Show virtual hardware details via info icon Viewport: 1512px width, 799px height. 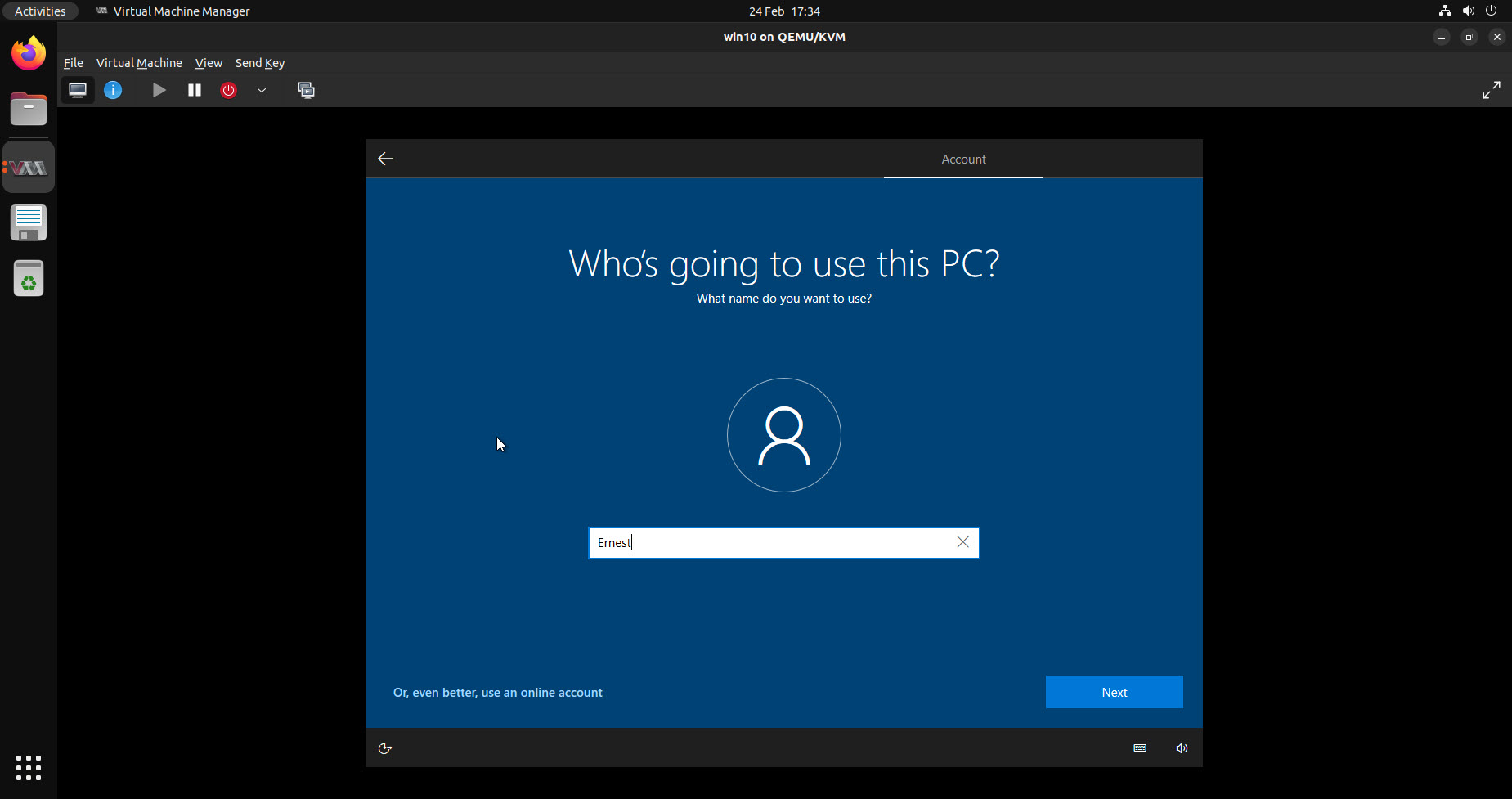point(113,90)
